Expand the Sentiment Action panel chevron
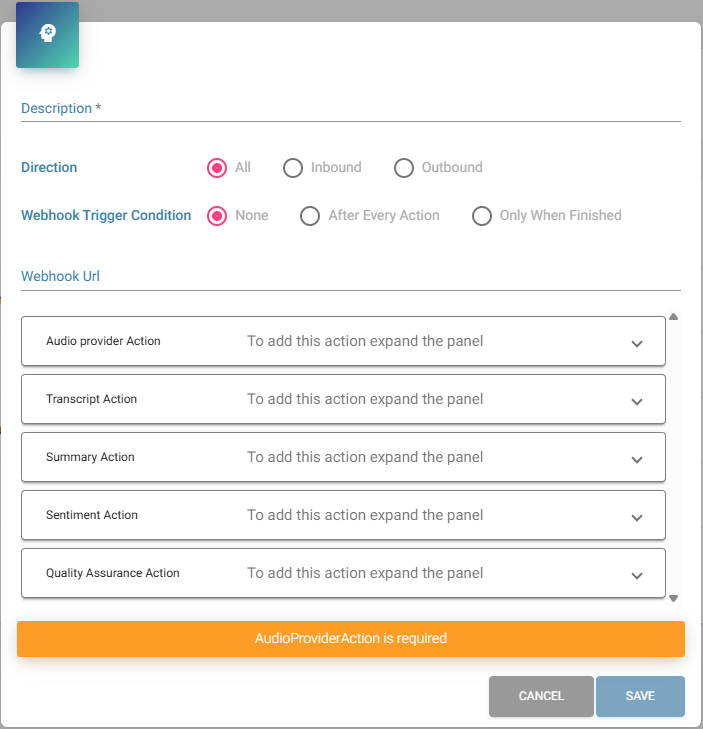Screen dimensions: 703x729 point(637,517)
